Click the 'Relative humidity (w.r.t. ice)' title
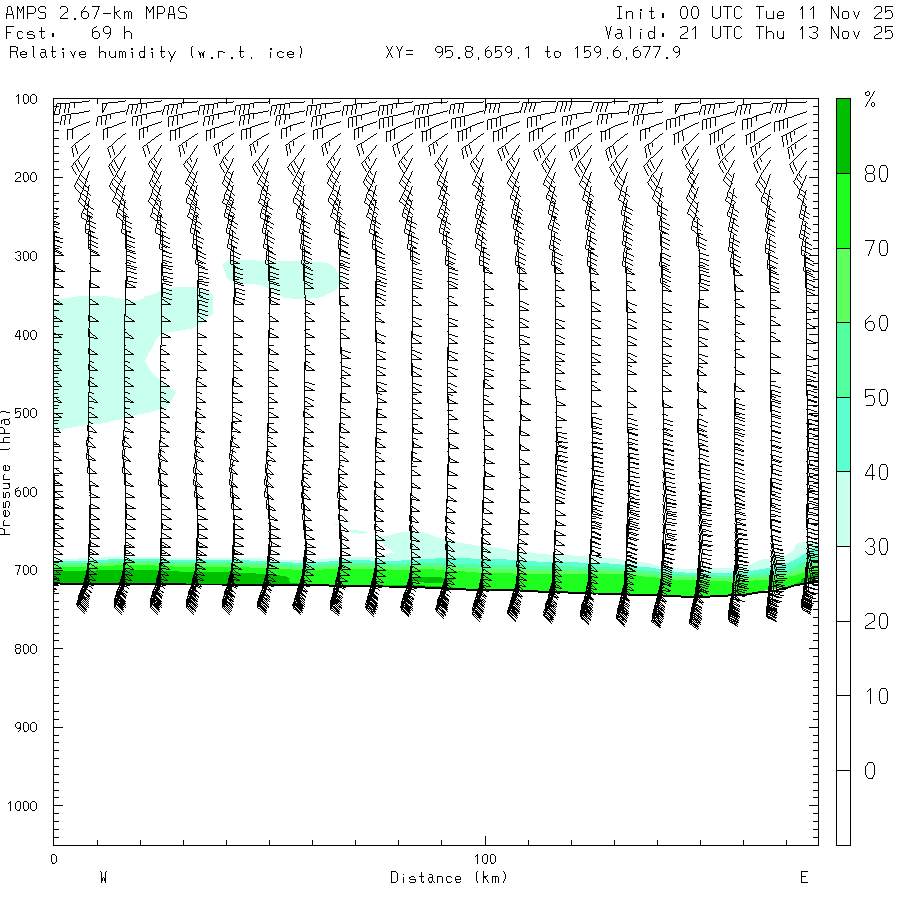Viewport: 900px width, 900px height. click(x=156, y=52)
